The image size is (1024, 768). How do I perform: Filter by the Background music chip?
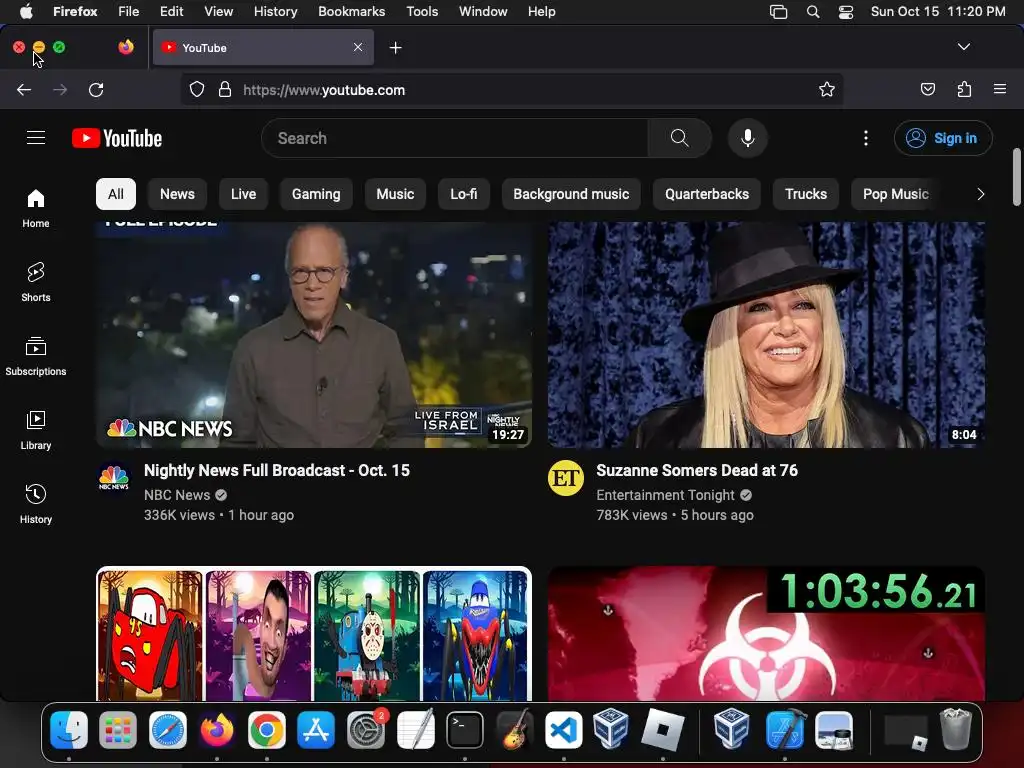[x=571, y=194]
